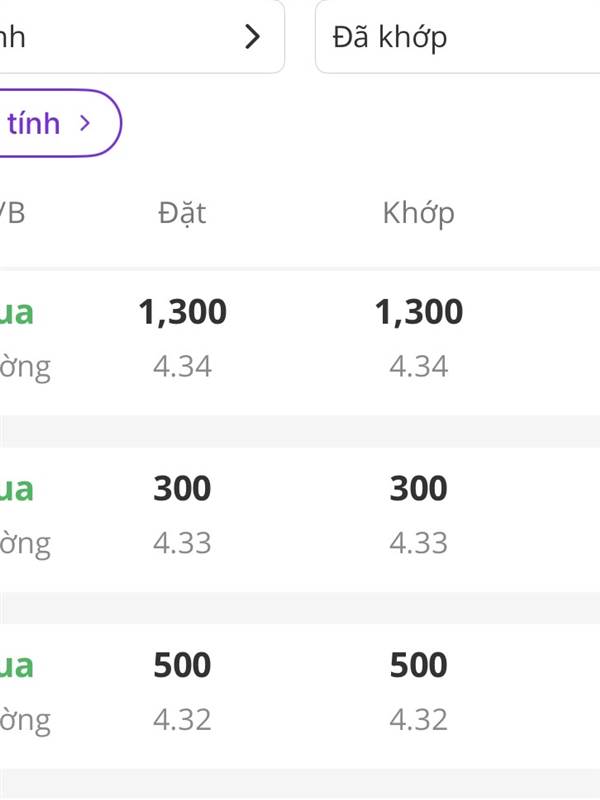Click the partially visible "/B" column header
The image size is (600, 800).
12,212
